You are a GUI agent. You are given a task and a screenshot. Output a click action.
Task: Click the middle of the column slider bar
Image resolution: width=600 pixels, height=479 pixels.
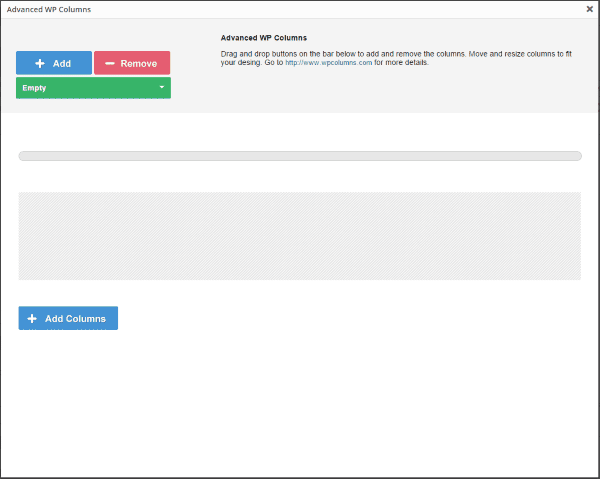pyautogui.click(x=300, y=156)
